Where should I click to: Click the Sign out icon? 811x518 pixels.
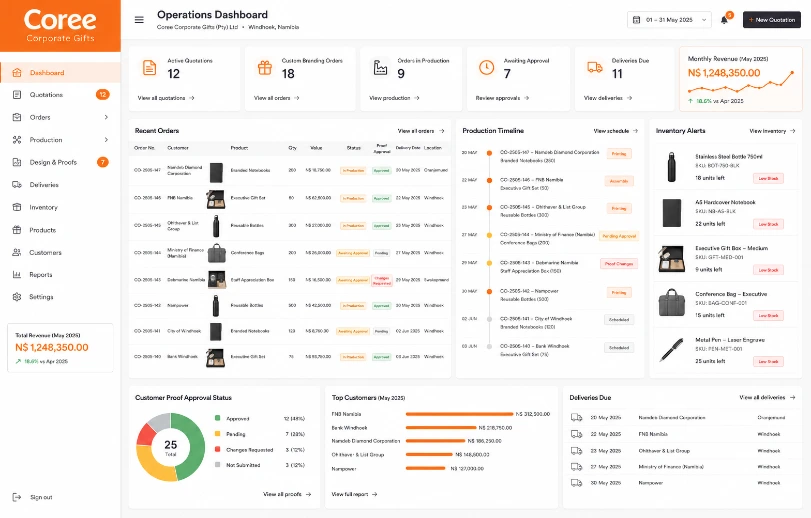(17, 497)
